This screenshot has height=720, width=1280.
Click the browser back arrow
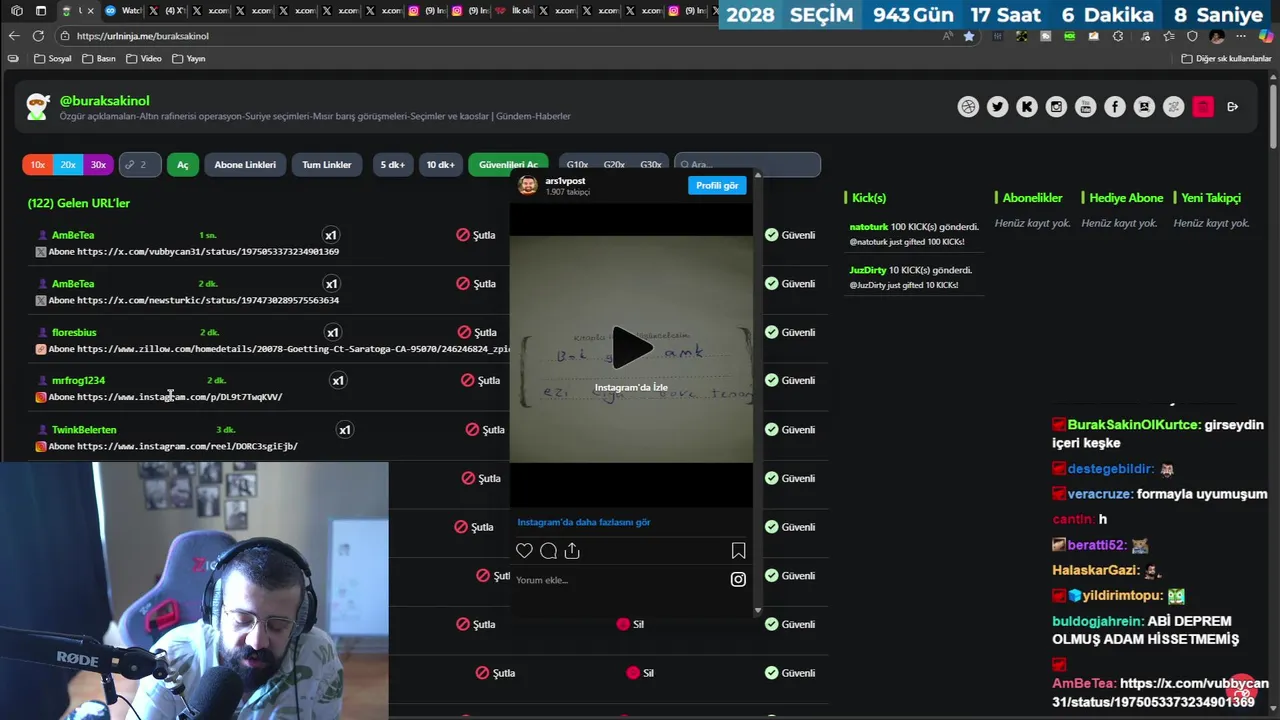pyautogui.click(x=14, y=36)
